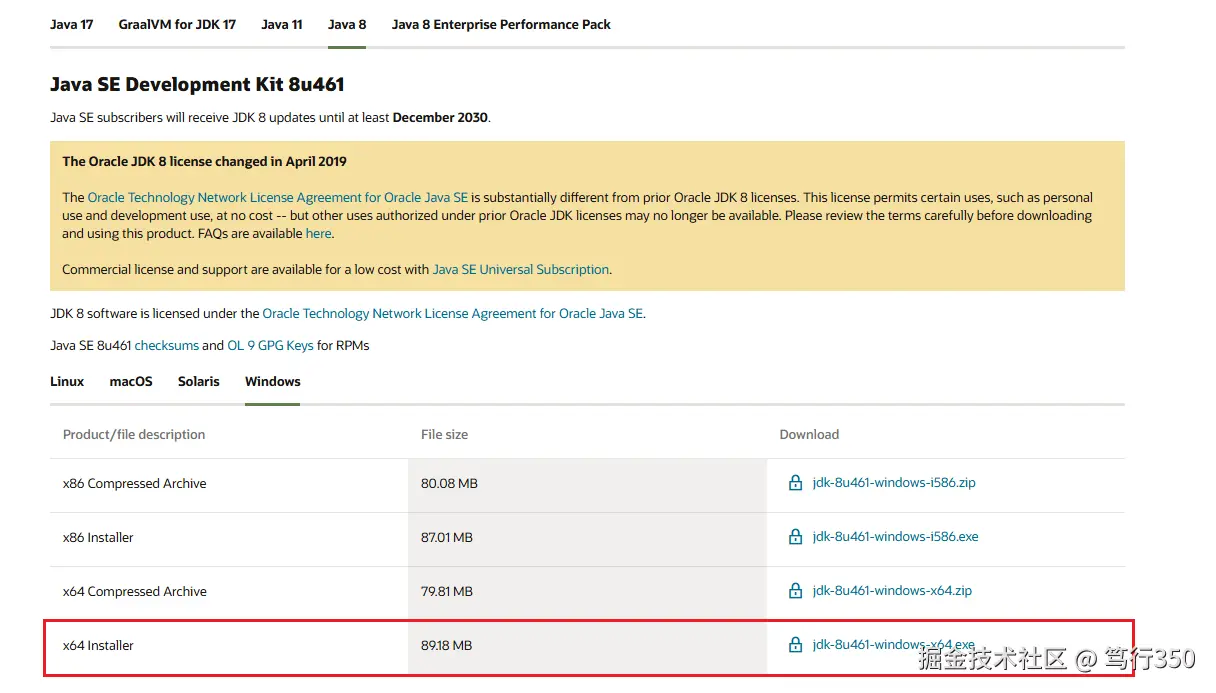Image resolution: width=1216 pixels, height=693 pixels.
Task: Click the '80.08 MB' file size
Action: [x=449, y=484]
